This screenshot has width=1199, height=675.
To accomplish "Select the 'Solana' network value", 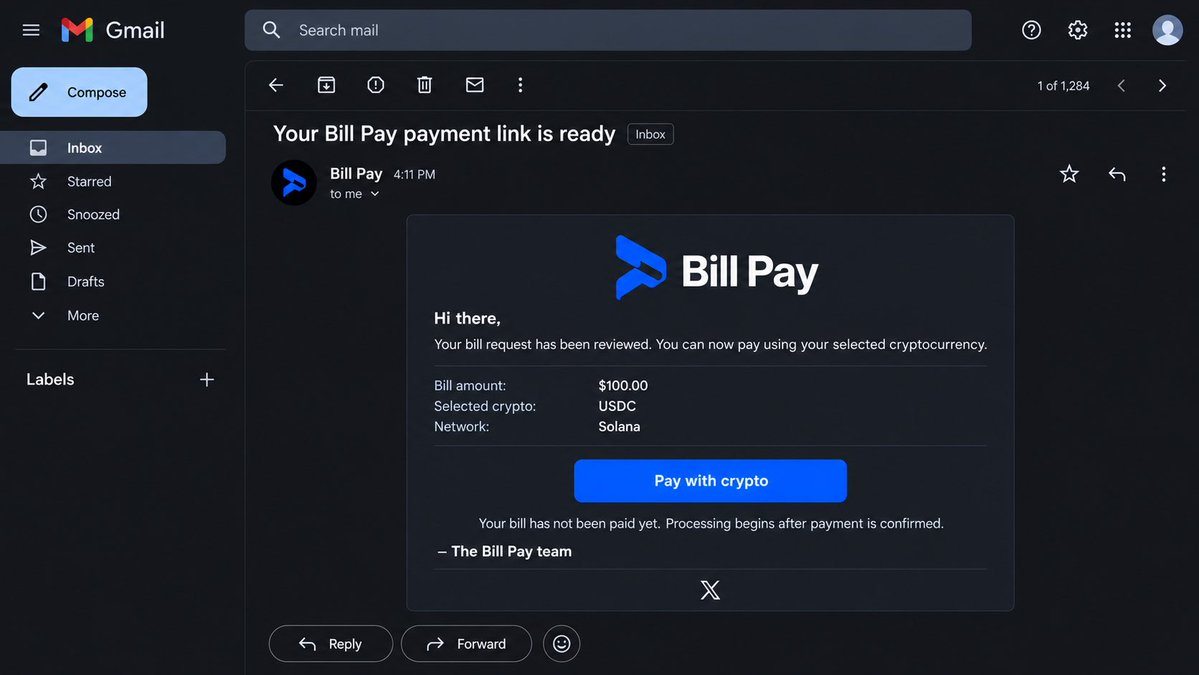I will [x=619, y=427].
